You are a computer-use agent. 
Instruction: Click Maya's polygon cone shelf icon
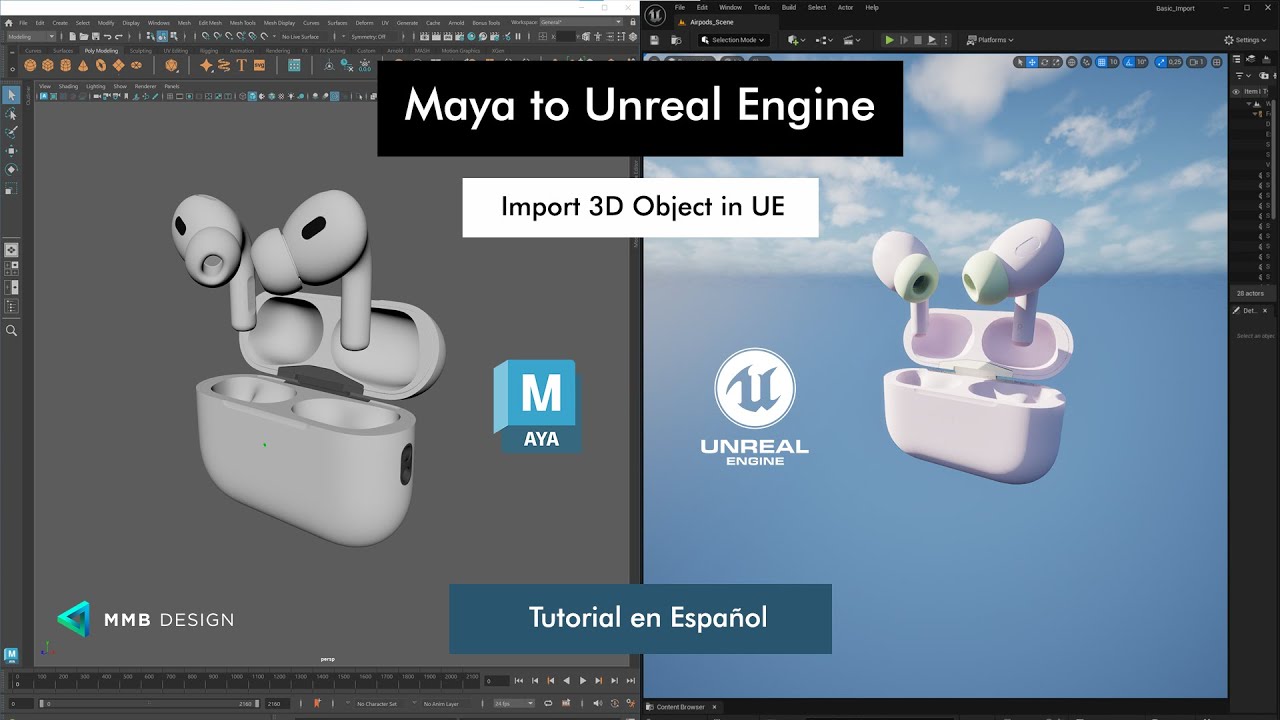pyautogui.click(x=83, y=65)
